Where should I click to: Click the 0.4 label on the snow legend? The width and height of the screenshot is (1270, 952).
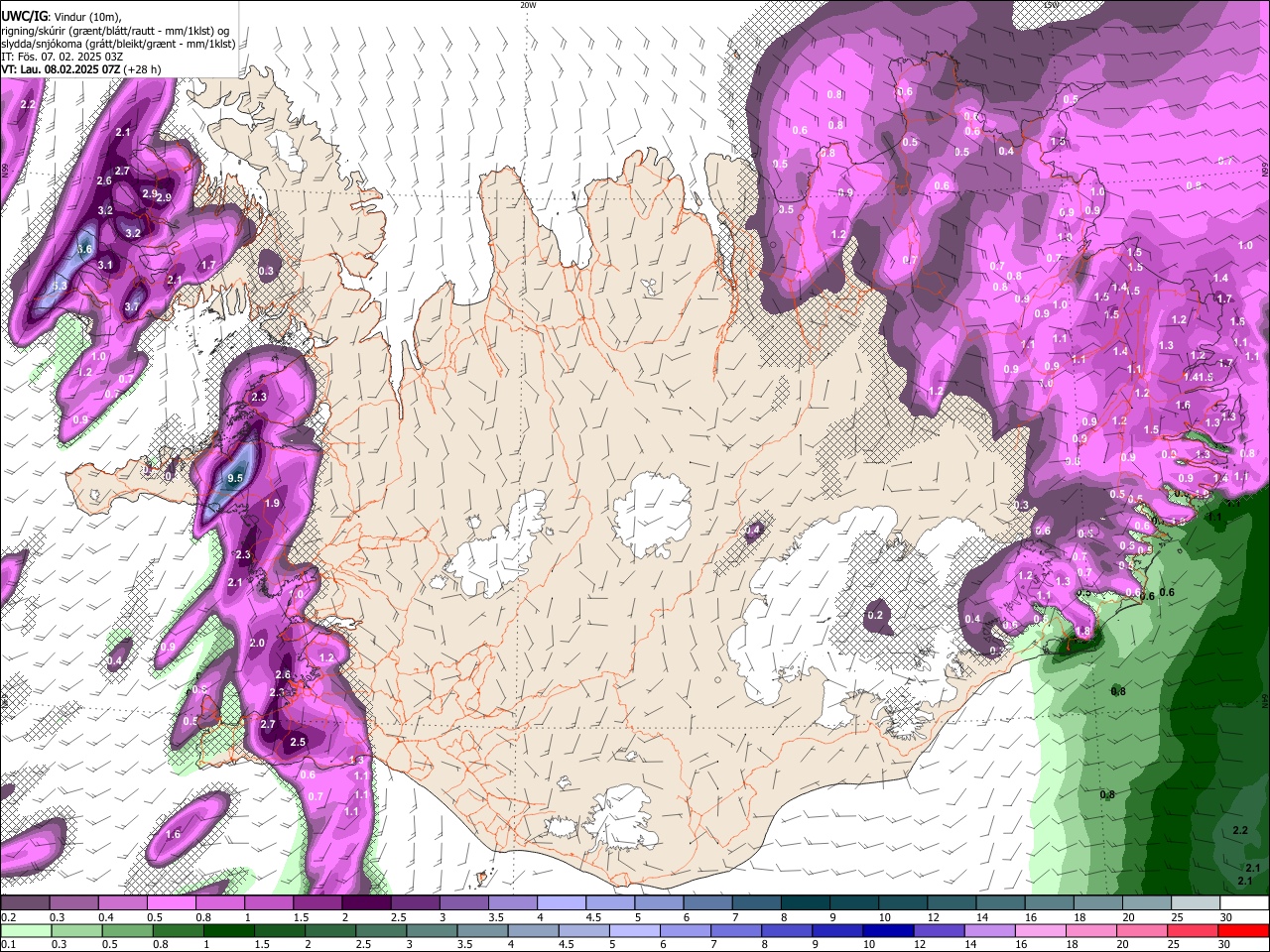(x=106, y=918)
